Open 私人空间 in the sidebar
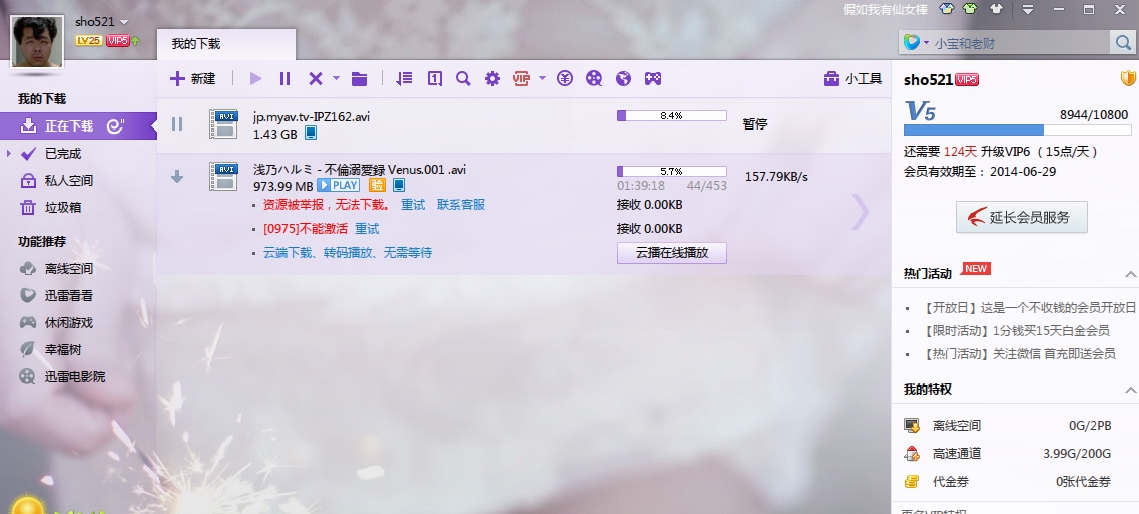Image resolution: width=1139 pixels, height=514 pixels. 69,180
